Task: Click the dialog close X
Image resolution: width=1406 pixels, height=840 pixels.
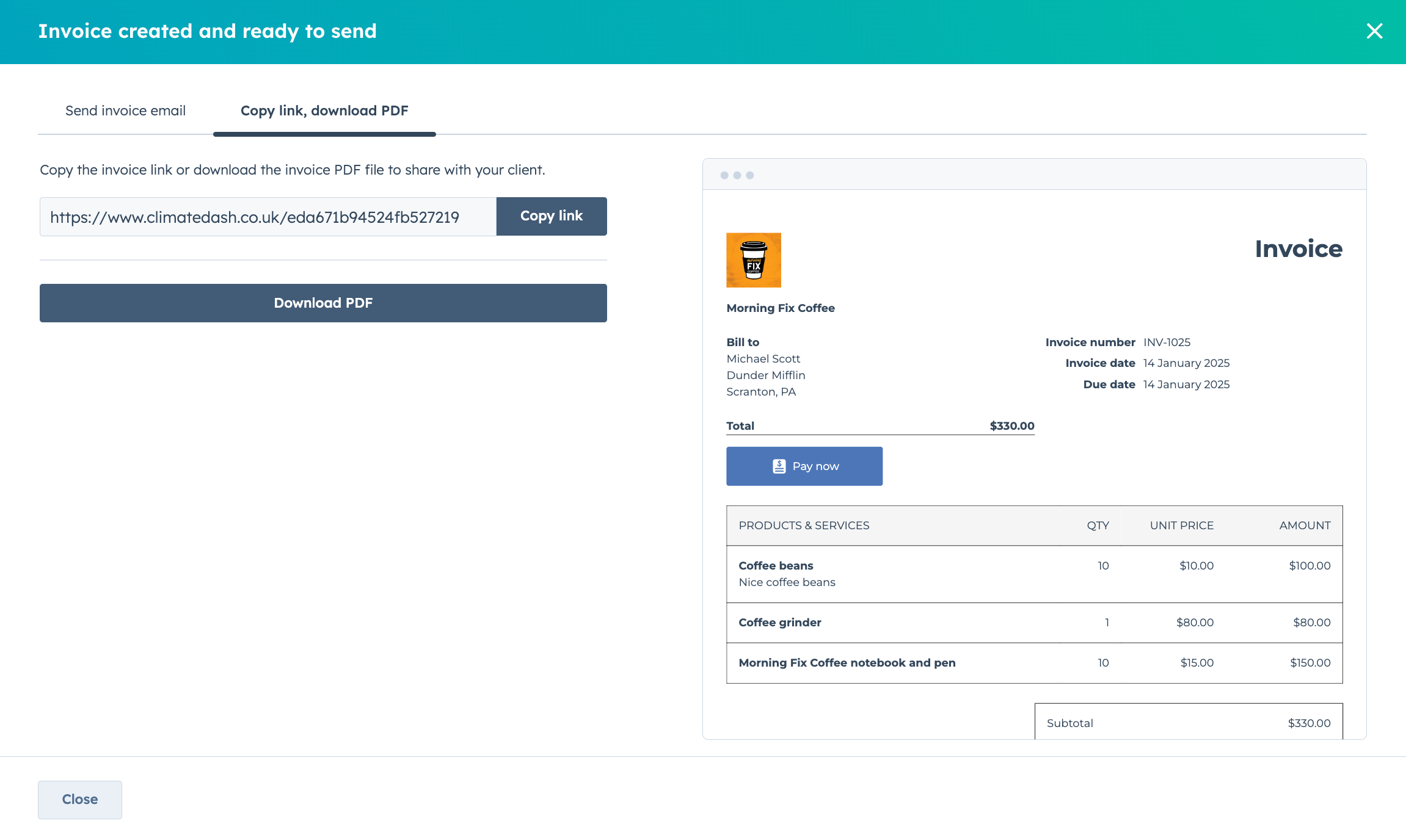Action: click(x=1375, y=31)
